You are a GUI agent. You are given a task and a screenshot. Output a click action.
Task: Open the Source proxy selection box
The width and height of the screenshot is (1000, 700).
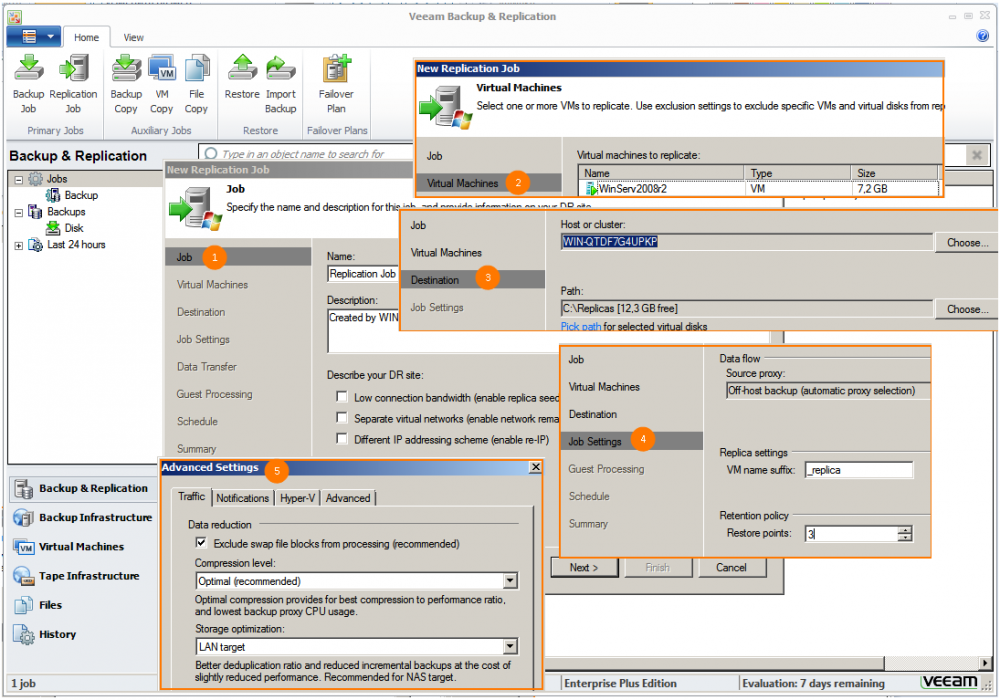coord(828,391)
